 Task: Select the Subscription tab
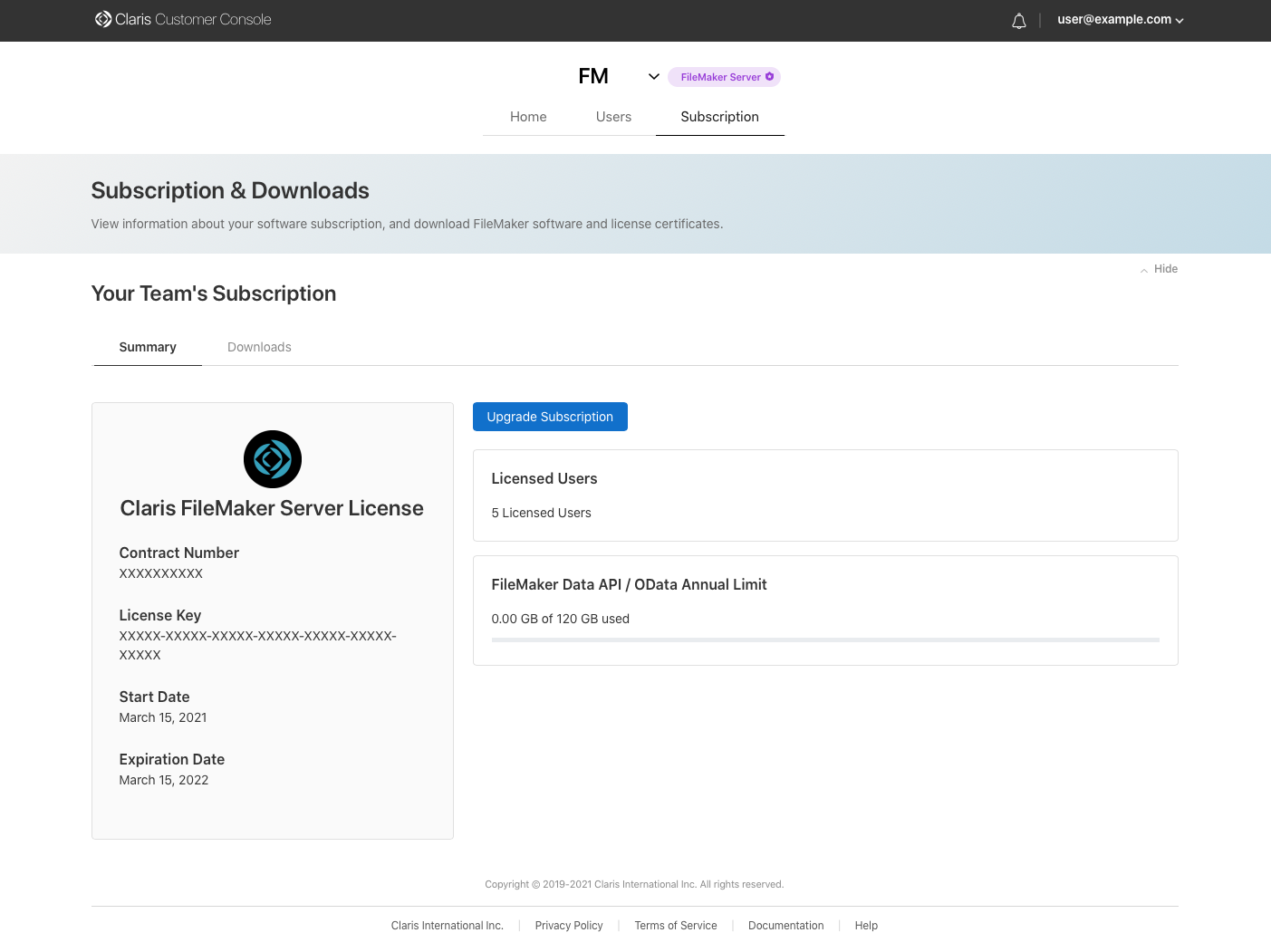pyautogui.click(x=720, y=117)
